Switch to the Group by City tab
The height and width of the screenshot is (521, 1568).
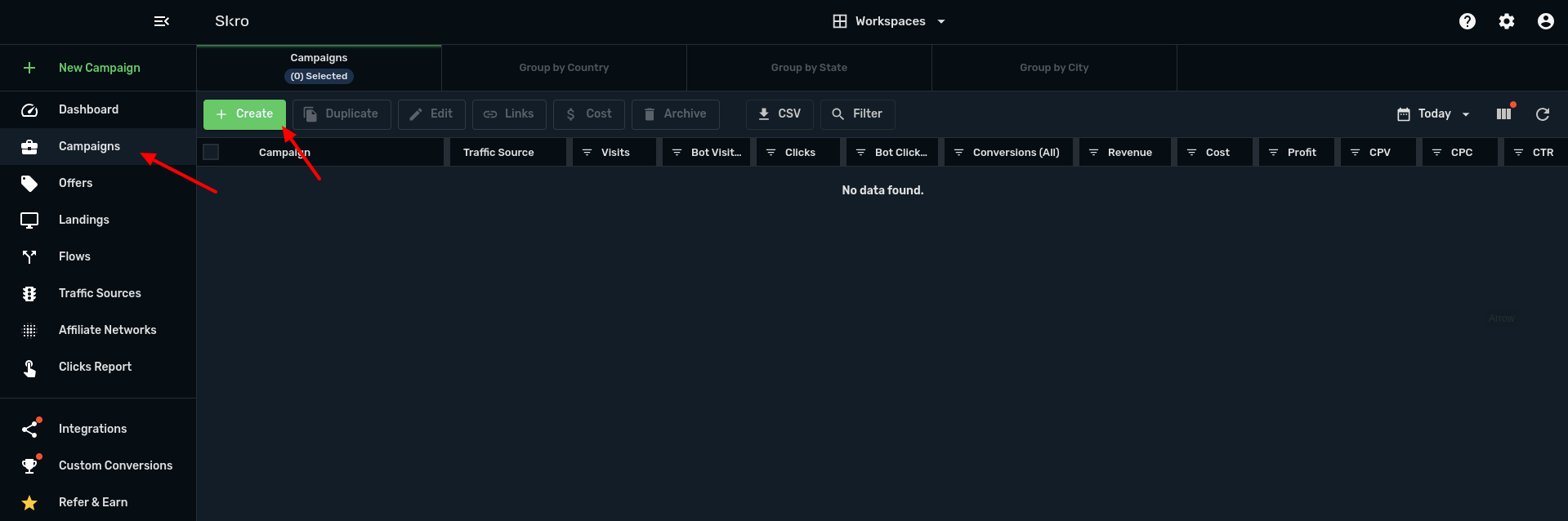coord(1054,68)
